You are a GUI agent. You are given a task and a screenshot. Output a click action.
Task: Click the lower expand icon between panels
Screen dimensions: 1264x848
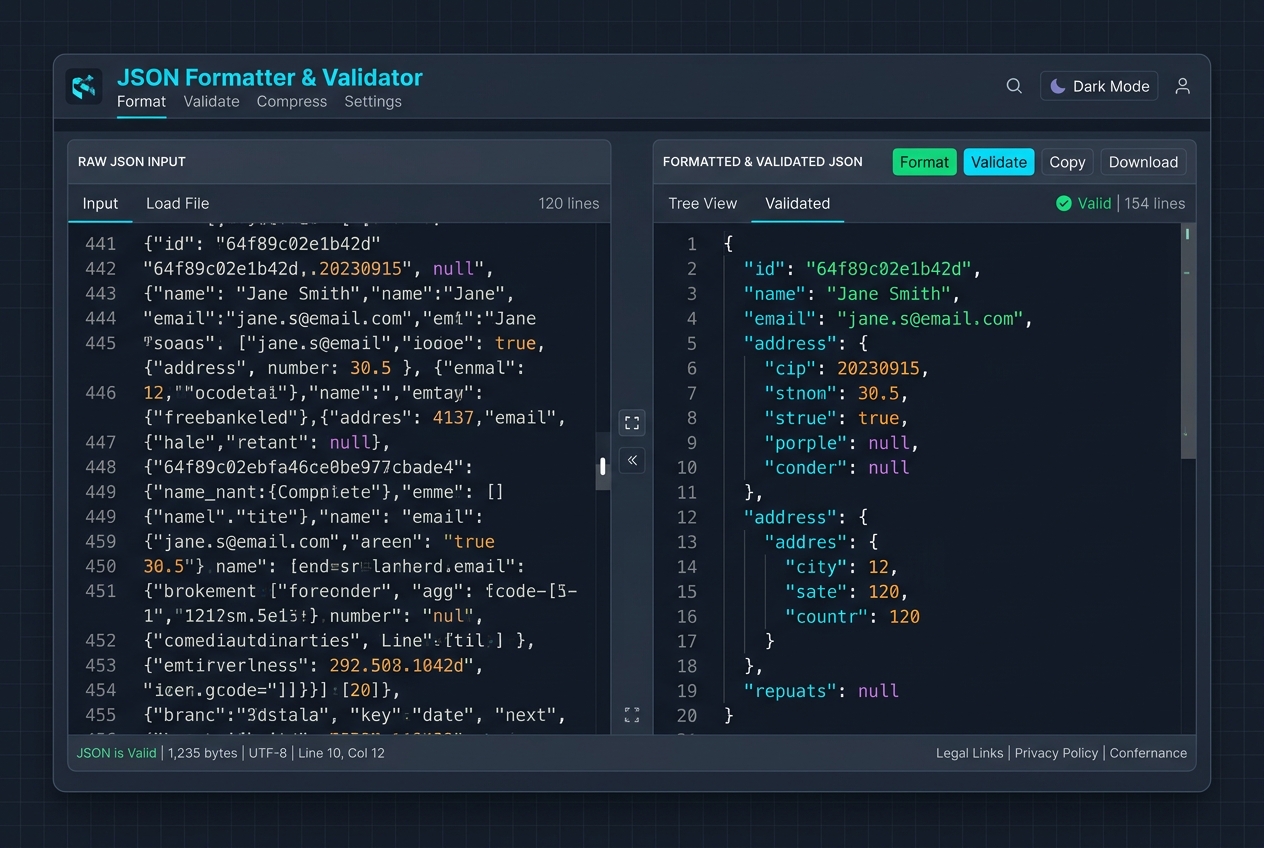[632, 715]
